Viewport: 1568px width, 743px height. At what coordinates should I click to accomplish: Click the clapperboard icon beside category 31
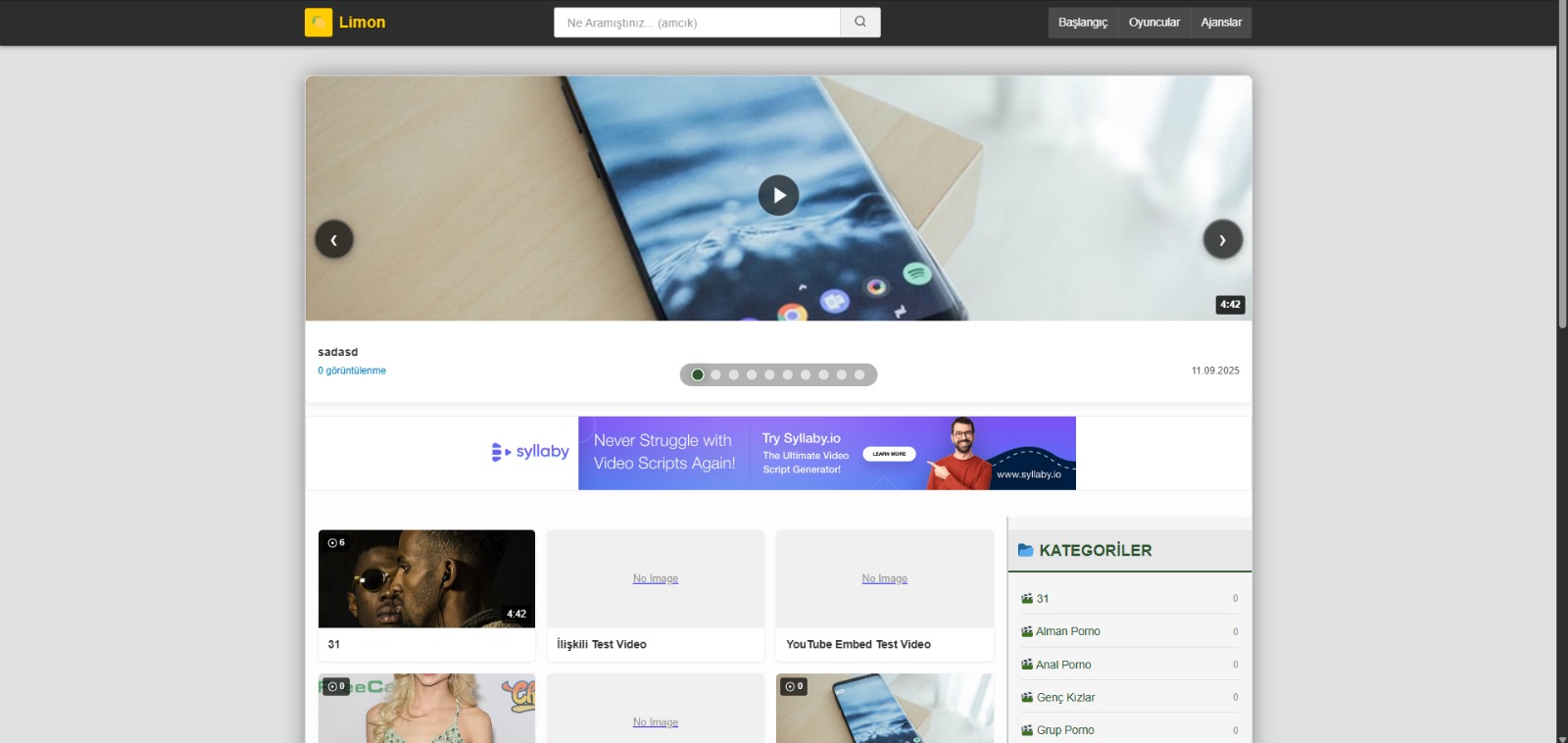pos(1027,598)
